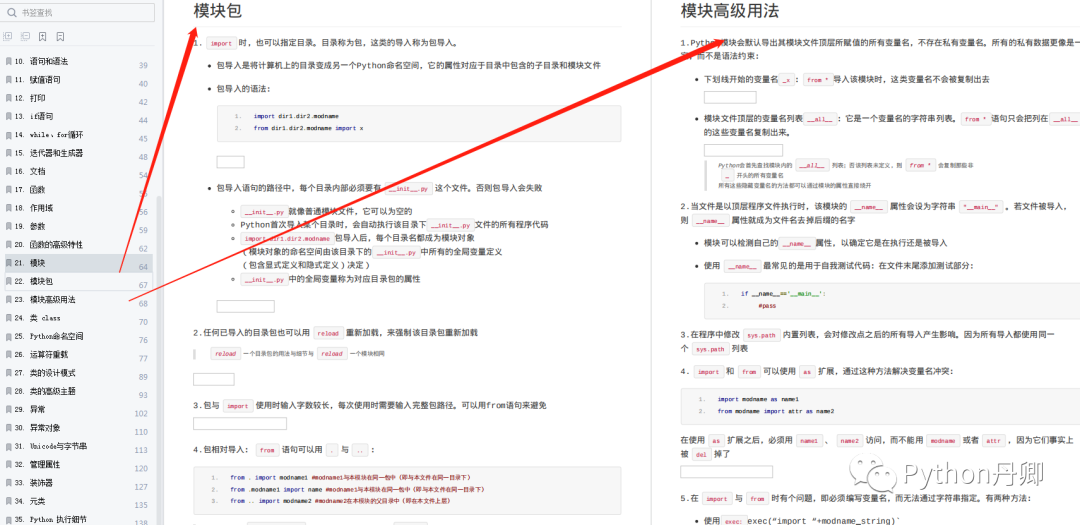Click code line 'from dir1.dir2.modname import x'
The width and height of the screenshot is (1080, 525).
coord(309,128)
